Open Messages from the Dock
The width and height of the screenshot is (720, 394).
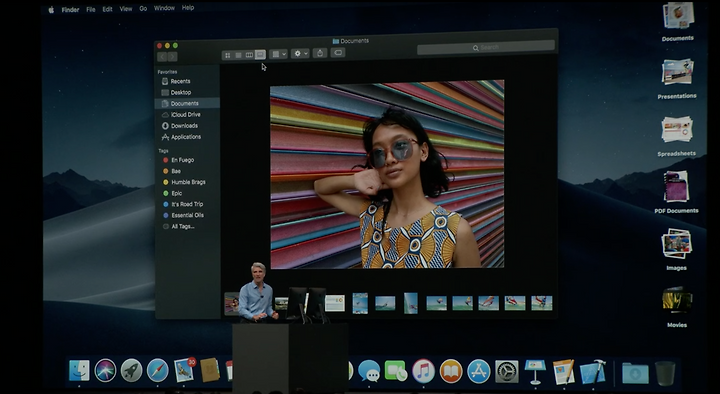coord(369,371)
